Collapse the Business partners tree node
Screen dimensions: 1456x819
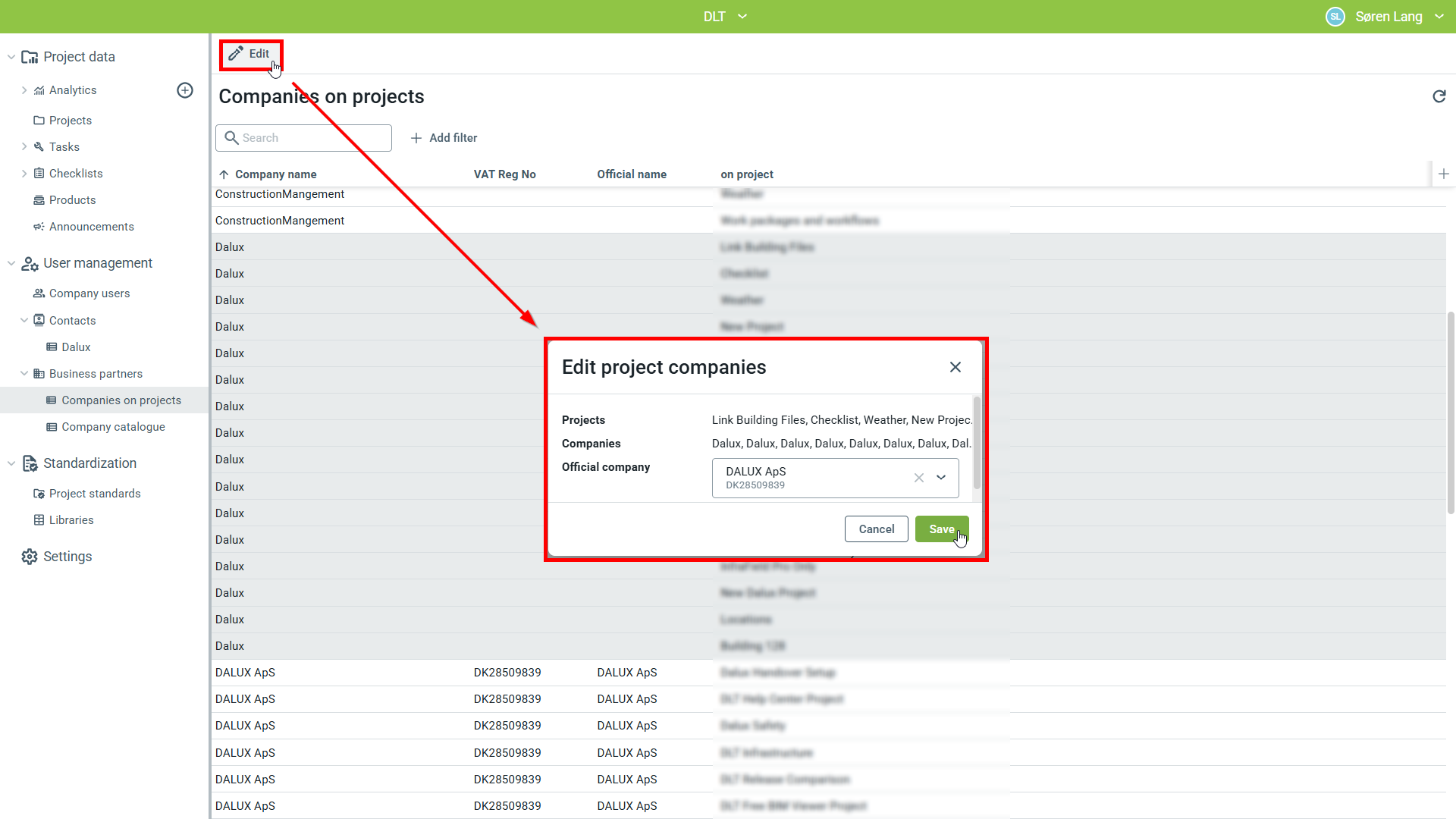24,374
